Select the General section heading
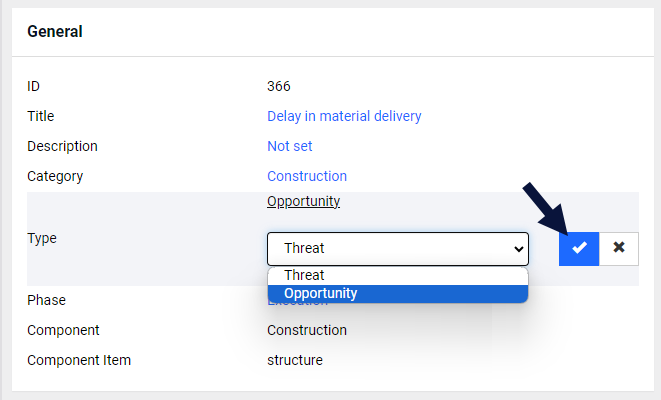 pos(55,32)
